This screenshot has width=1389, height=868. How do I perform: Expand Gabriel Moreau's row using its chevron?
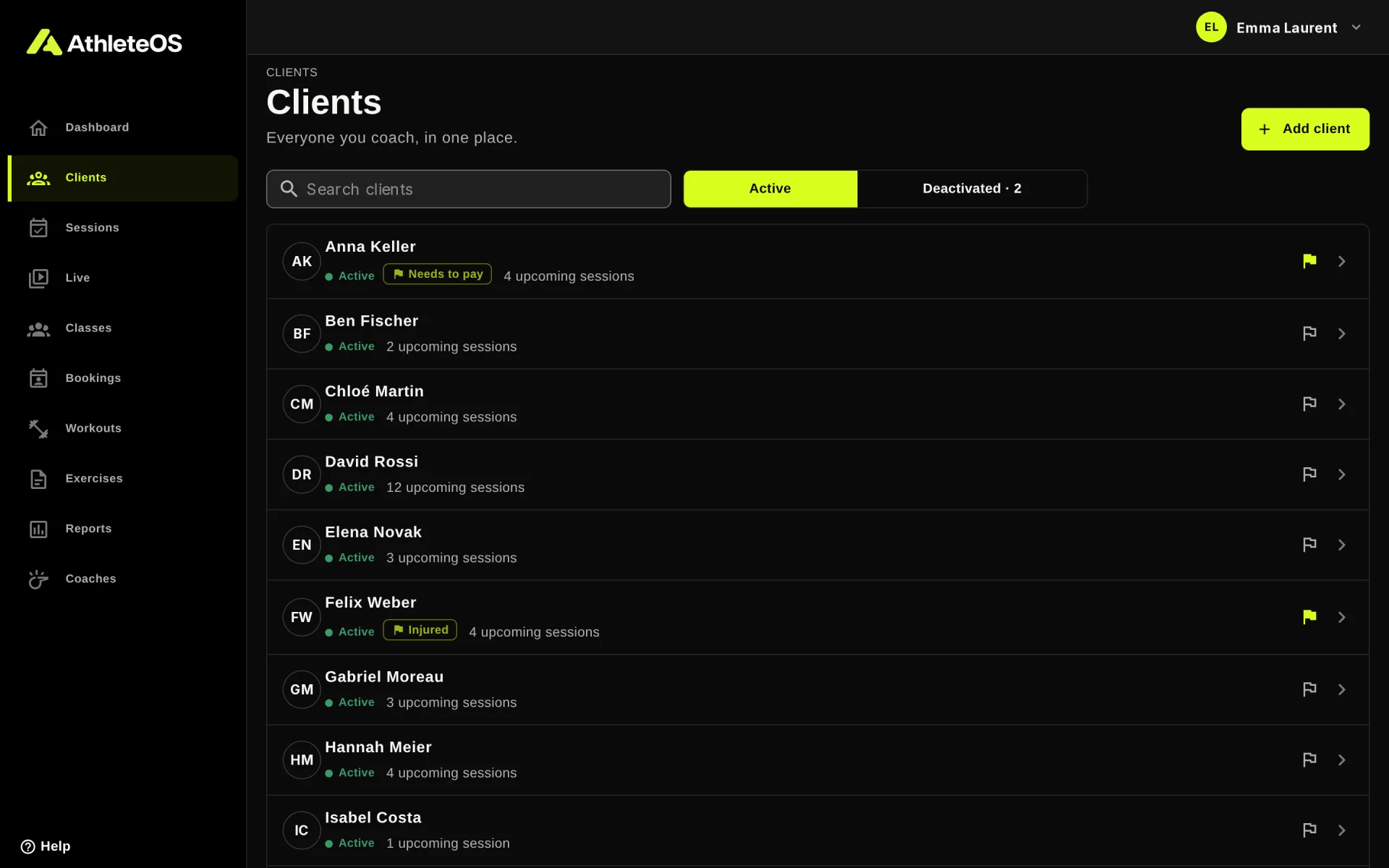(1342, 689)
